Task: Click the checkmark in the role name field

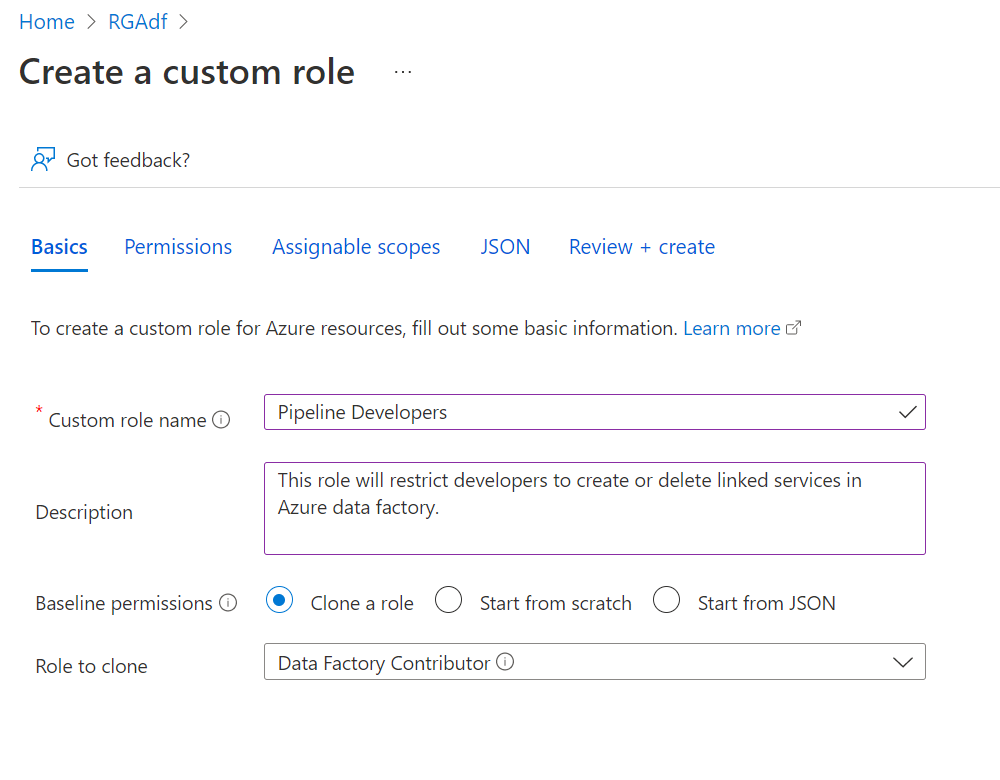Action: click(x=907, y=412)
